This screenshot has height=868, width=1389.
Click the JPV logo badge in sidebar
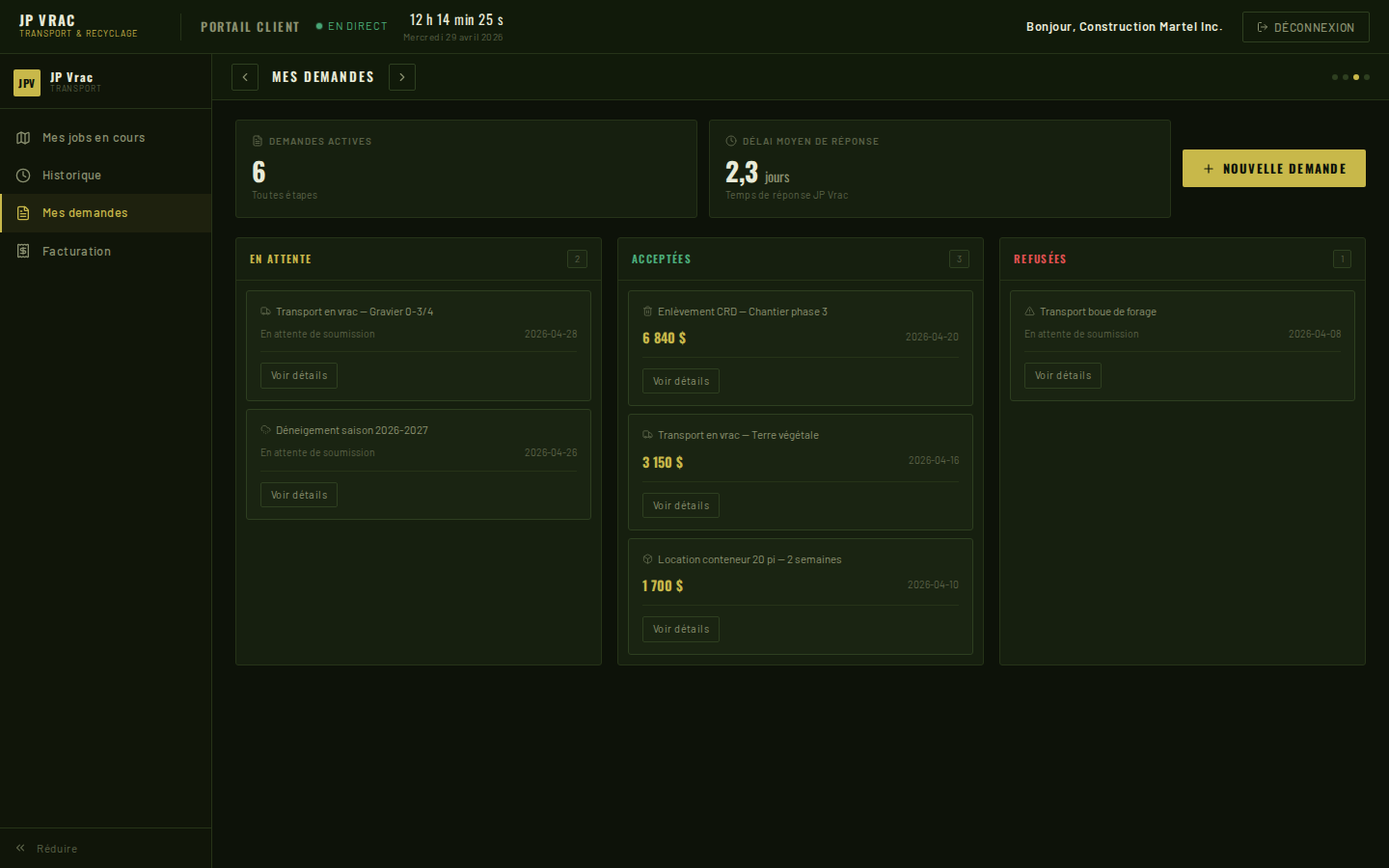27,83
